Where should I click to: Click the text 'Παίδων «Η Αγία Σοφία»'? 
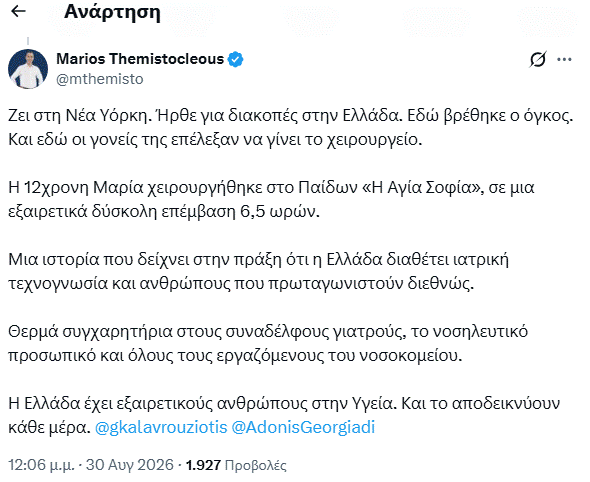click(390, 187)
